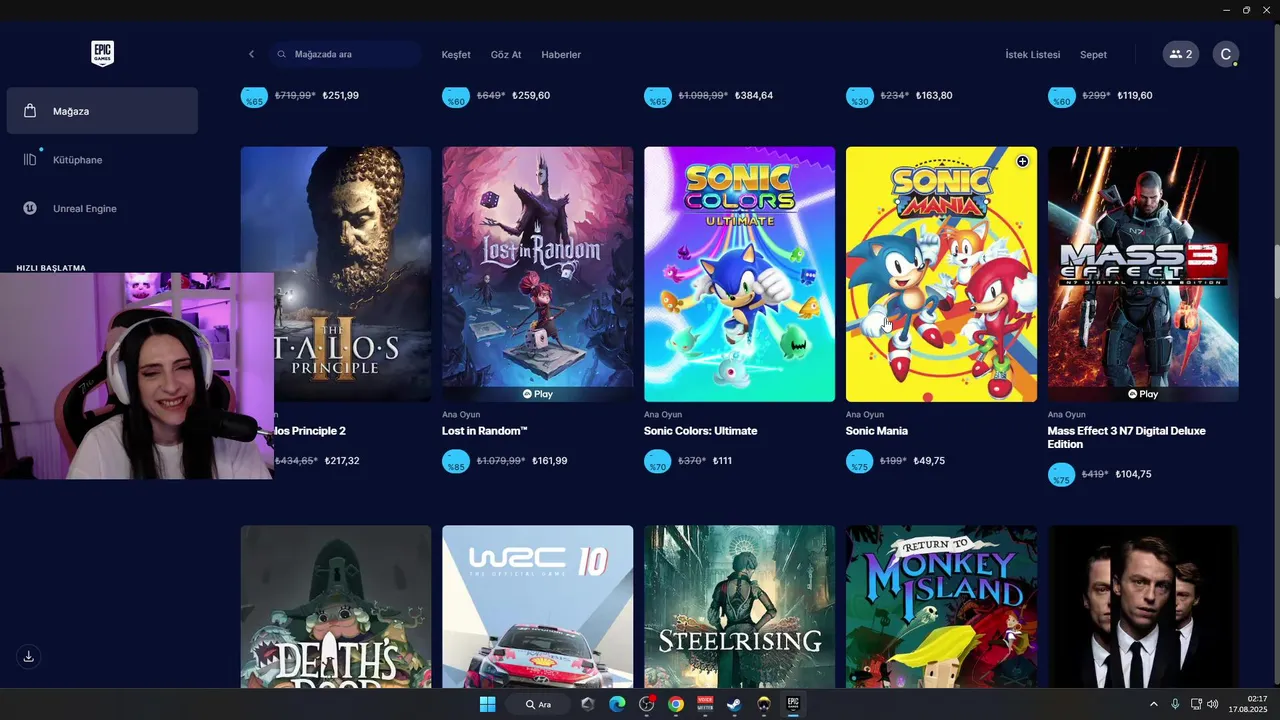Click the ₺217,32 price of Talos Principle 2
The width and height of the screenshot is (1280, 720).
pyautogui.click(x=342, y=461)
